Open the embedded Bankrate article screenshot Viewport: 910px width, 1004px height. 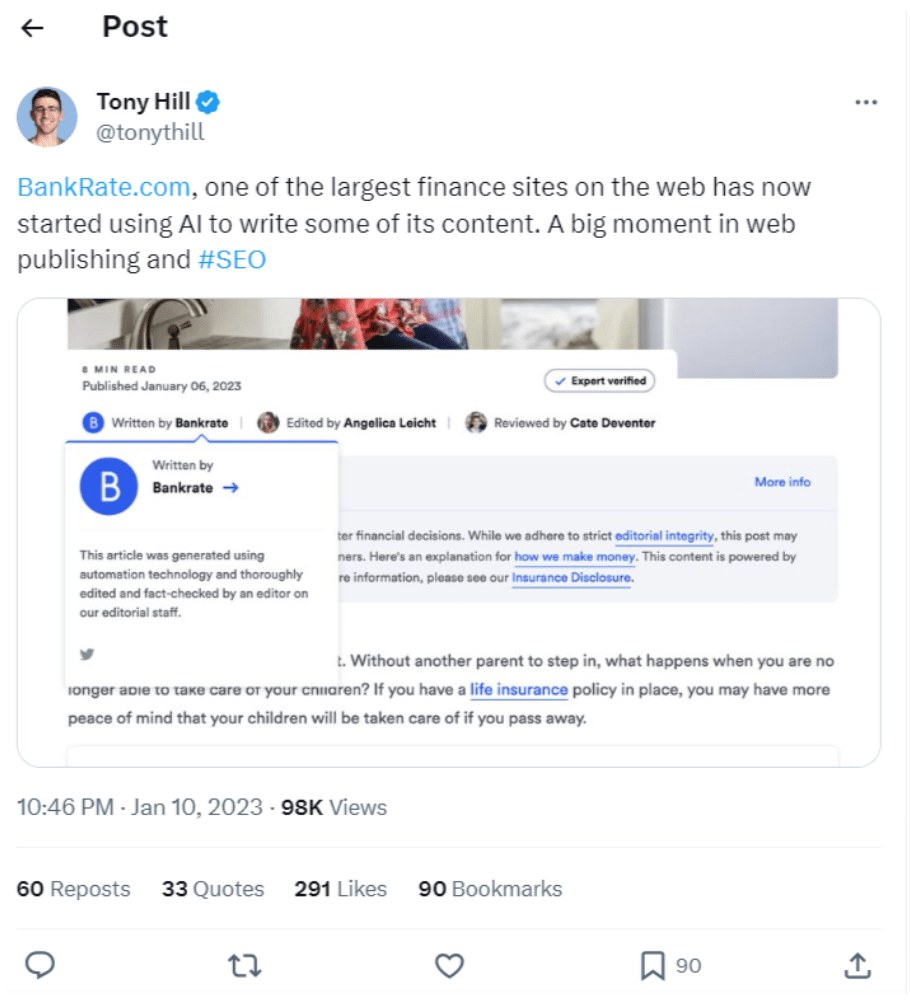click(449, 532)
